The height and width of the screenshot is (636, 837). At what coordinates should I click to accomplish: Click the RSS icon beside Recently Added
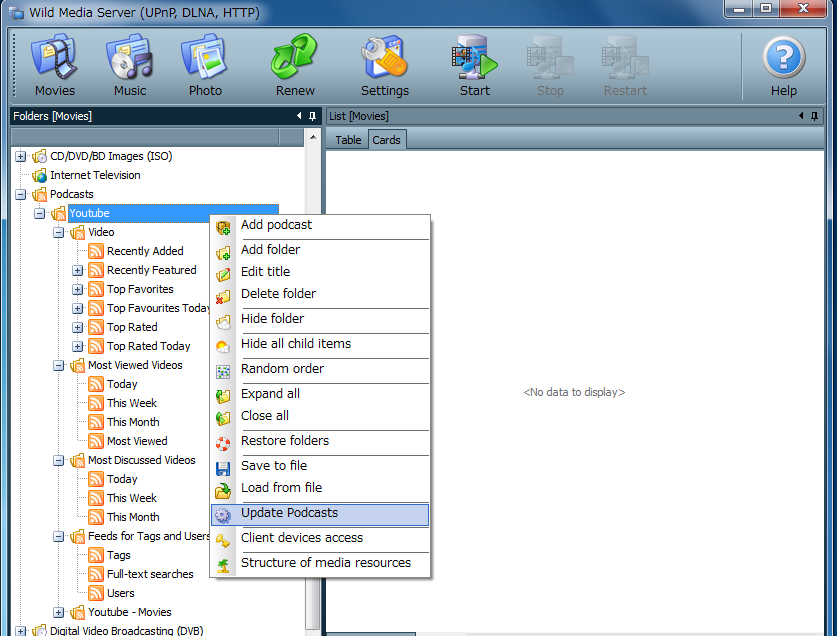tap(96, 251)
